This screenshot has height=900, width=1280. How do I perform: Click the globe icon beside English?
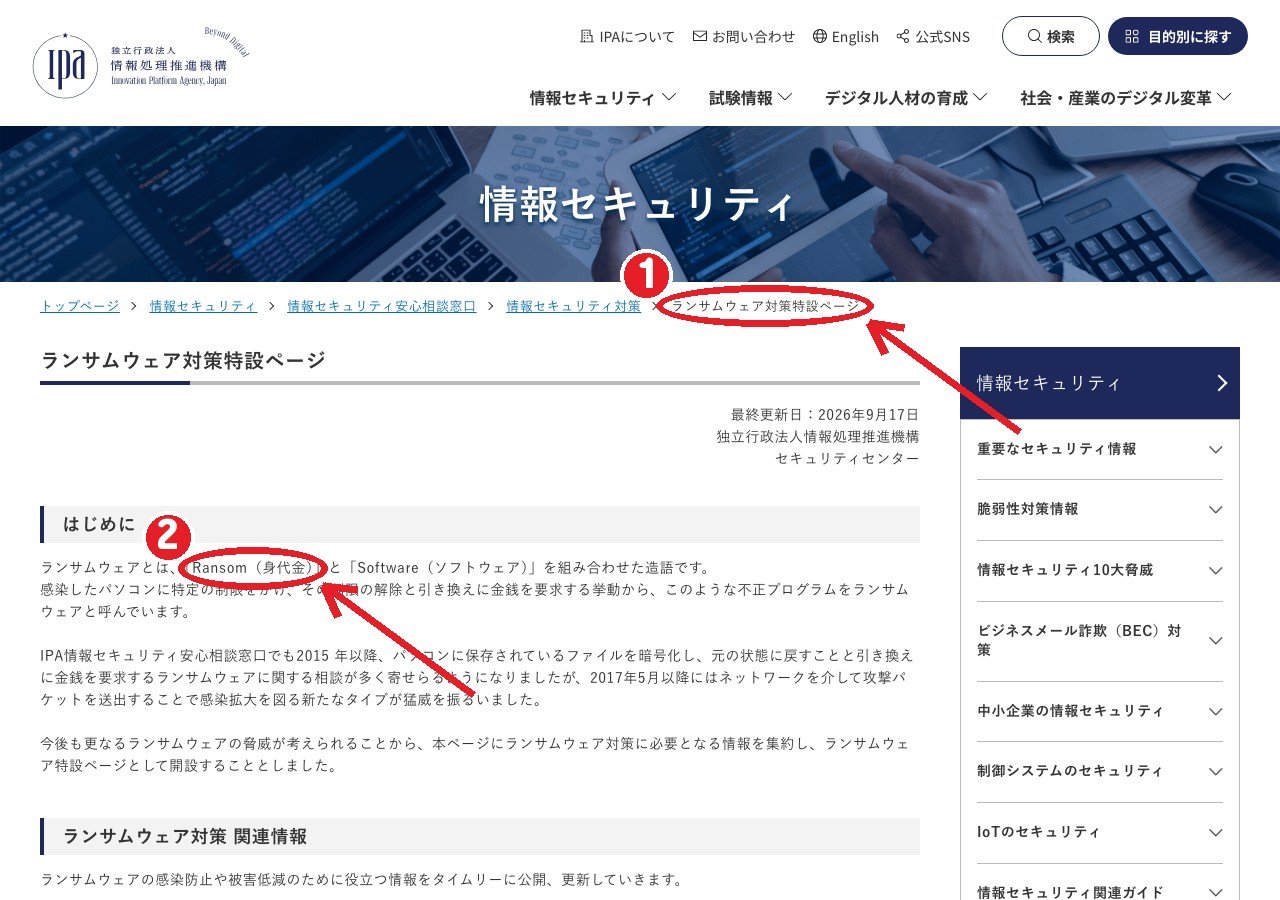820,36
